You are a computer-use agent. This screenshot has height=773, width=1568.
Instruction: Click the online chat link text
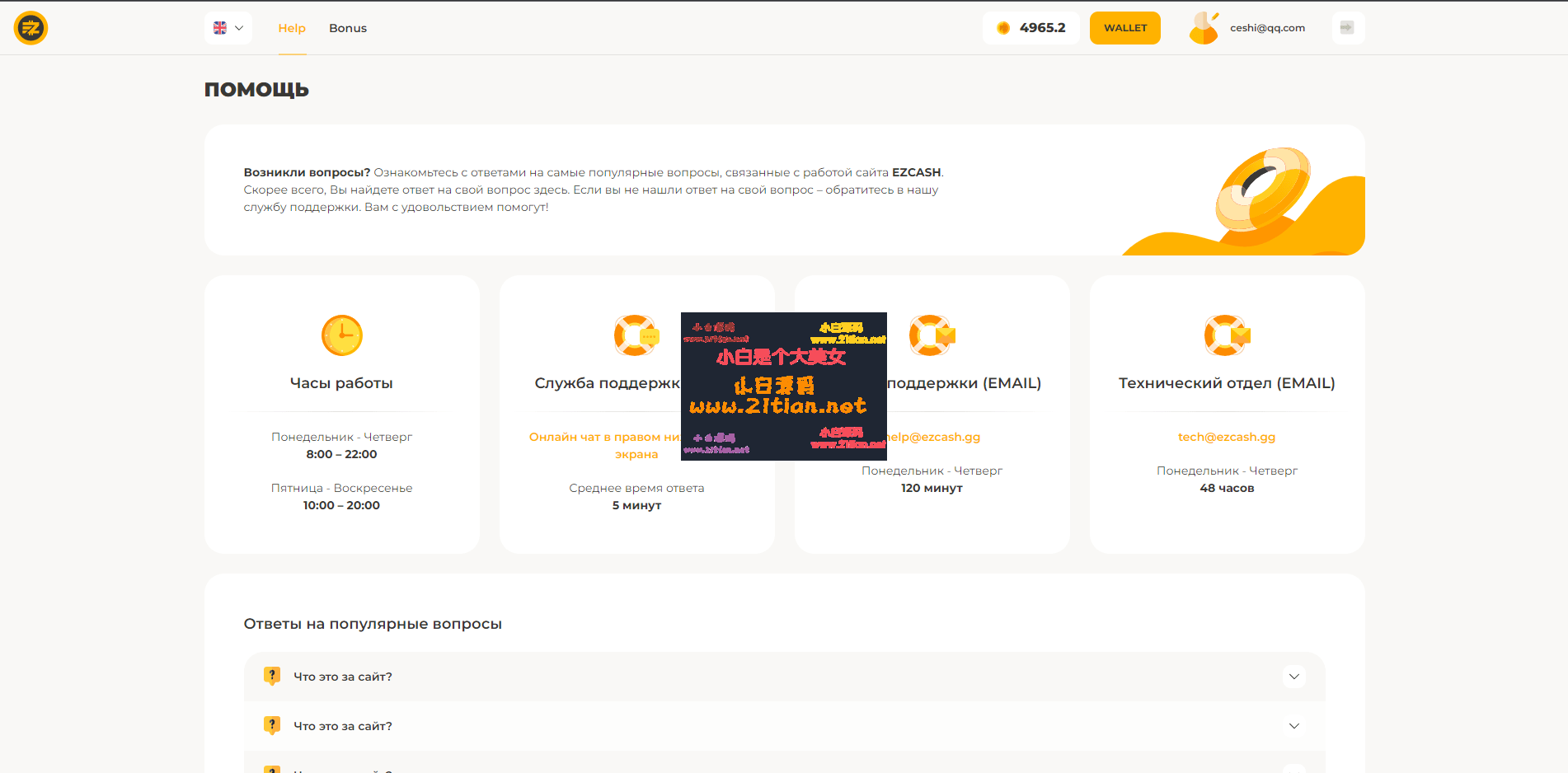[604, 438]
